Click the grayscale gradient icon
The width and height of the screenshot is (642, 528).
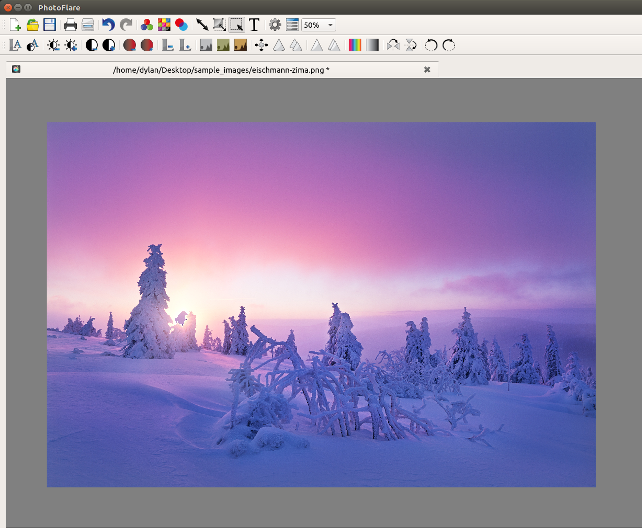click(x=372, y=45)
